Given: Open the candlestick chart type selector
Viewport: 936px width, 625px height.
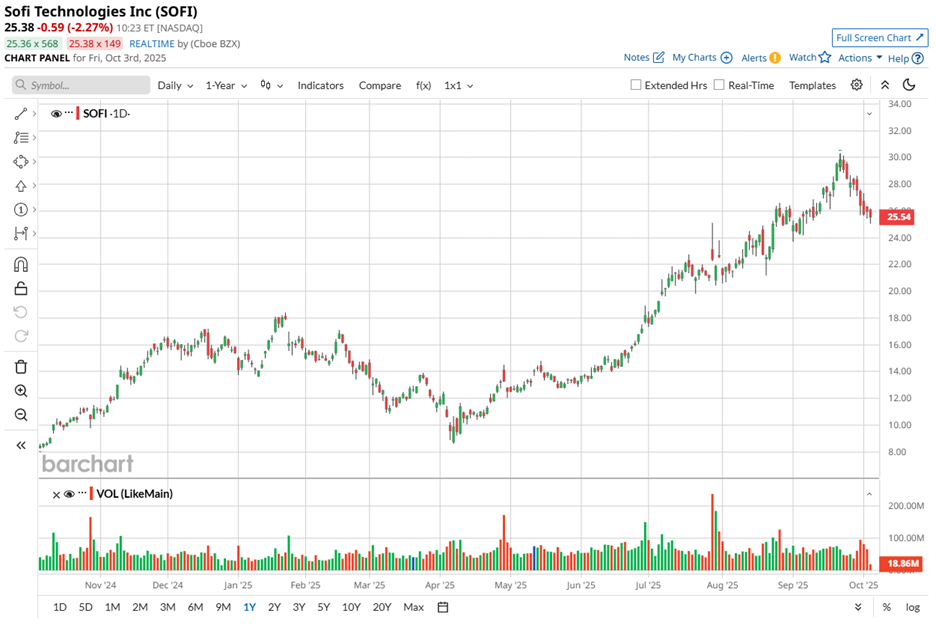Looking at the screenshot, I should (271, 85).
